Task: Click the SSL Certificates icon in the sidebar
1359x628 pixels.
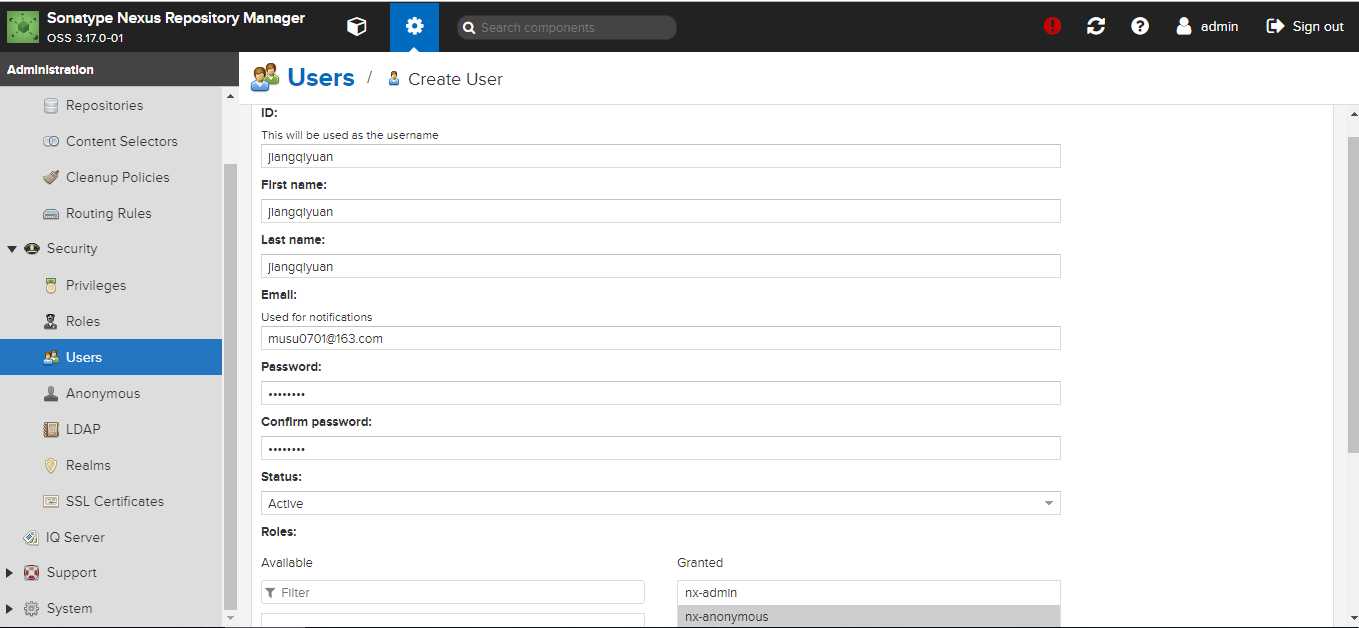Action: click(x=51, y=502)
